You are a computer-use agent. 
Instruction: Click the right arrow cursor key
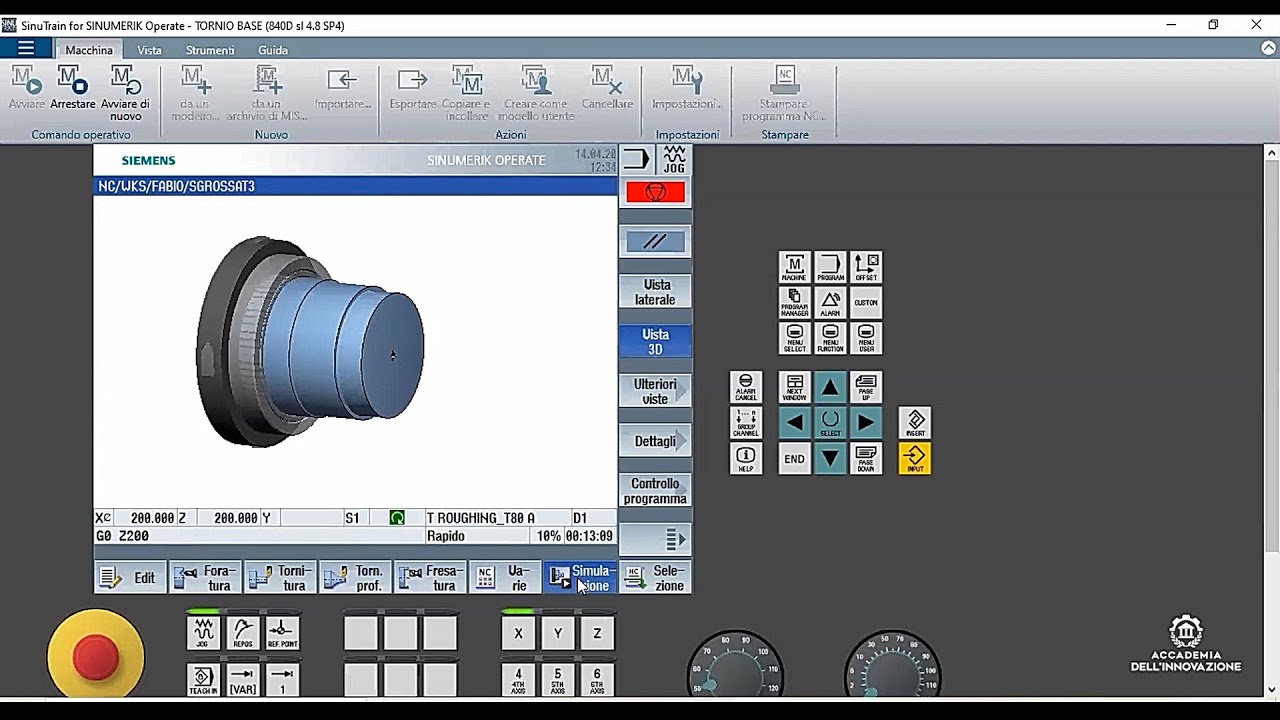[x=866, y=422]
